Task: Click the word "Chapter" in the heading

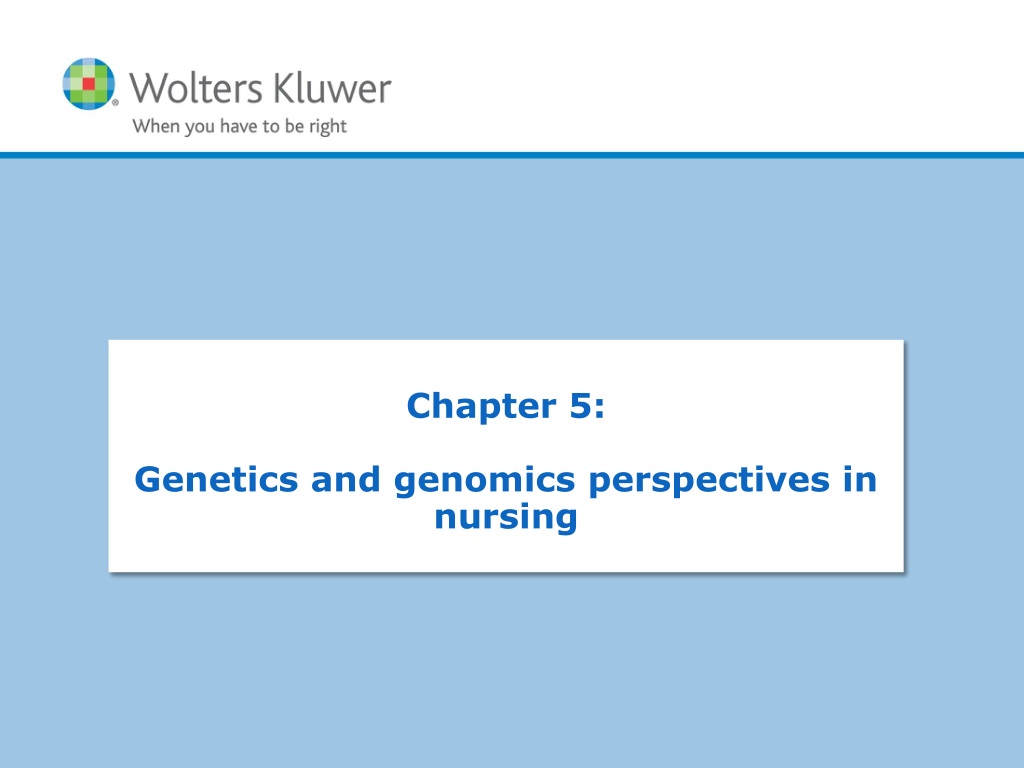Action: [x=481, y=406]
